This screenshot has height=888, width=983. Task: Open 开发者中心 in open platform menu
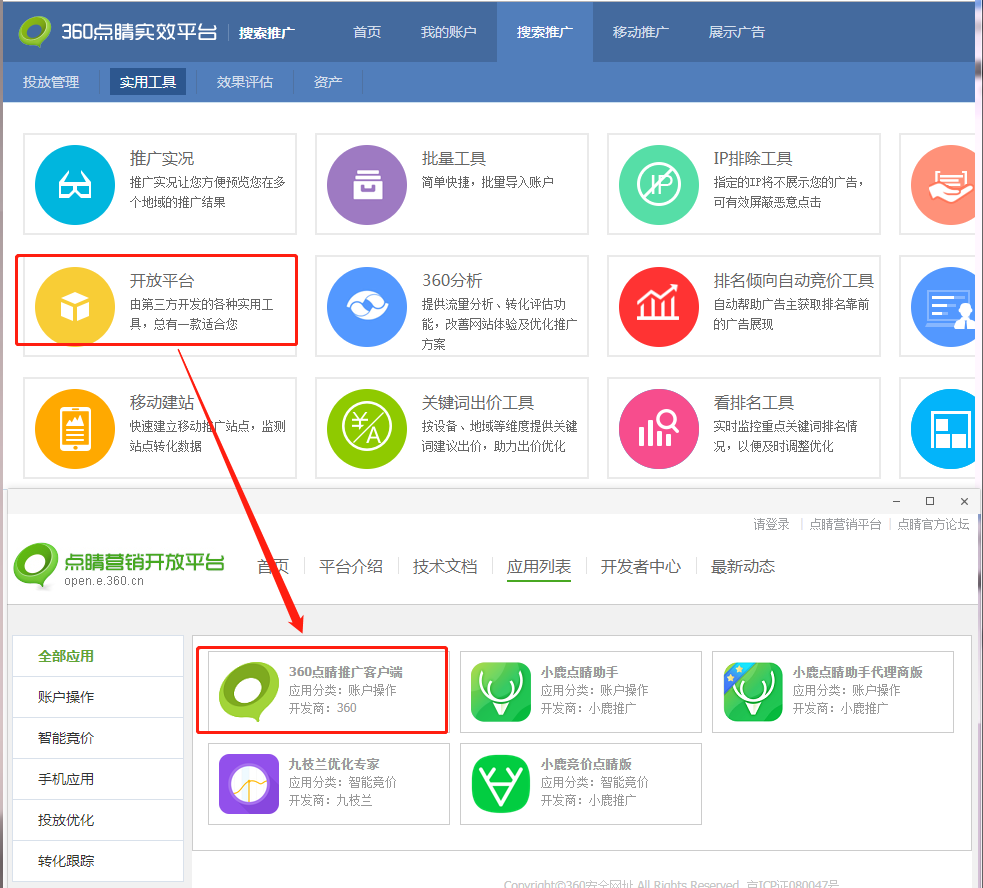coord(640,566)
